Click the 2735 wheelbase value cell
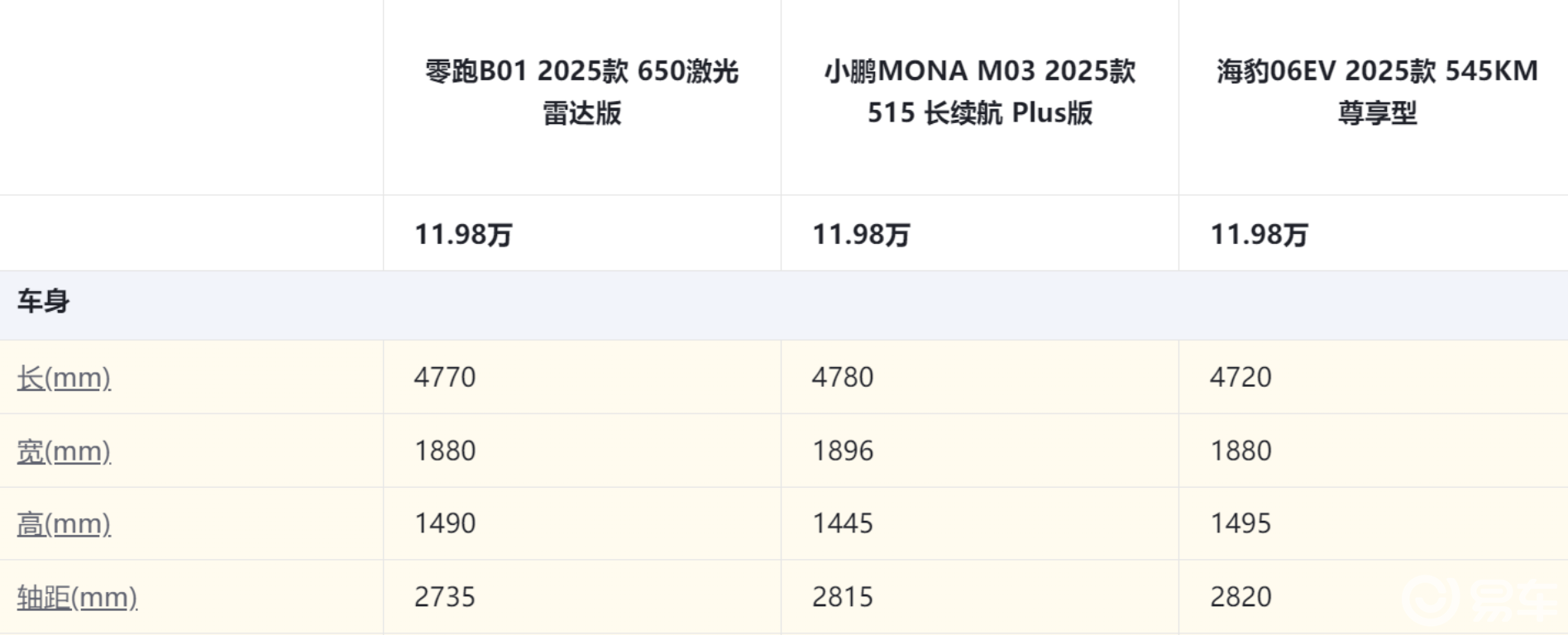Viewport: 1568px width, 635px height. pyautogui.click(x=445, y=597)
